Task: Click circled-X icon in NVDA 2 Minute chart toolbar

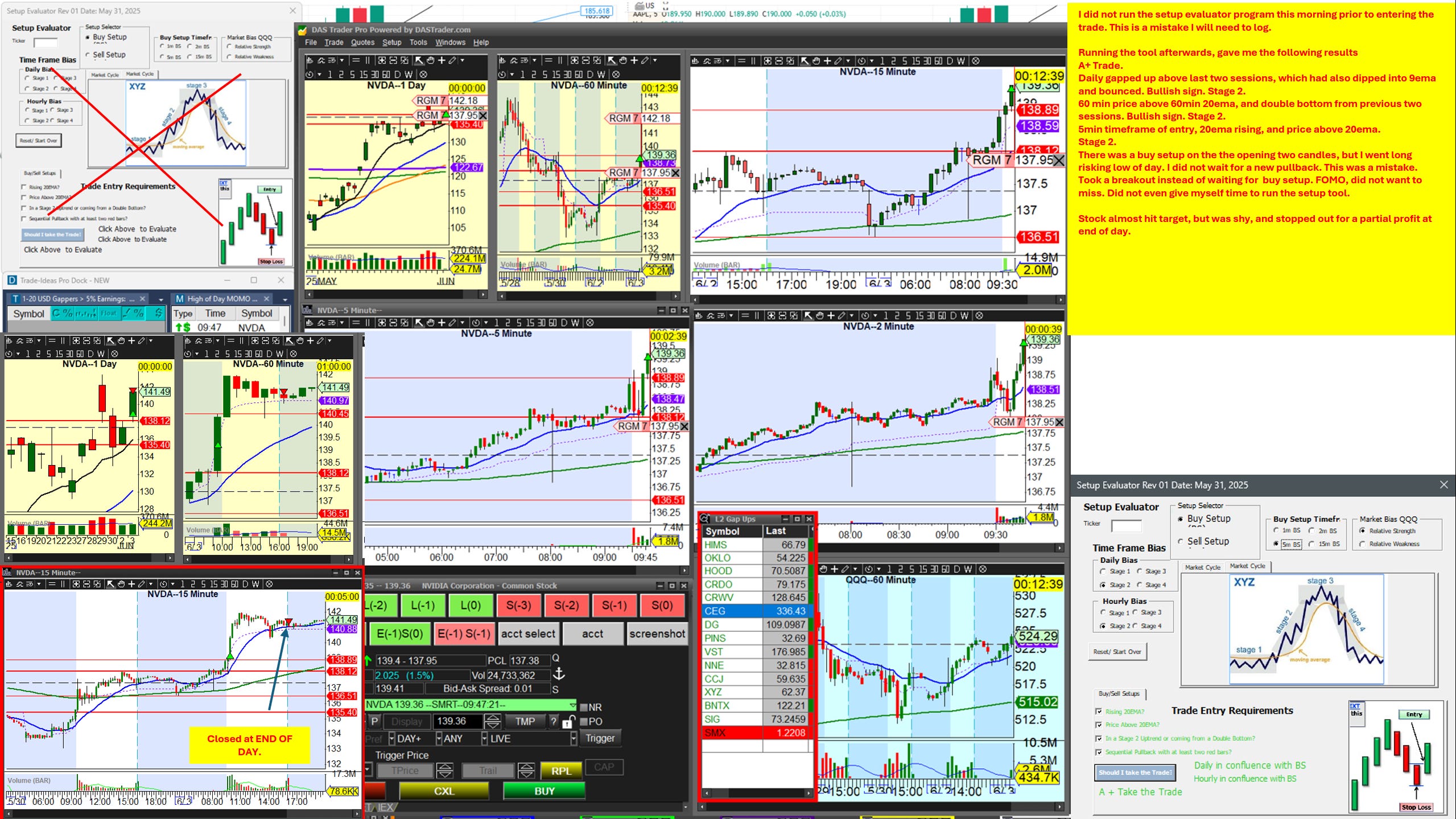Action: coord(979,315)
